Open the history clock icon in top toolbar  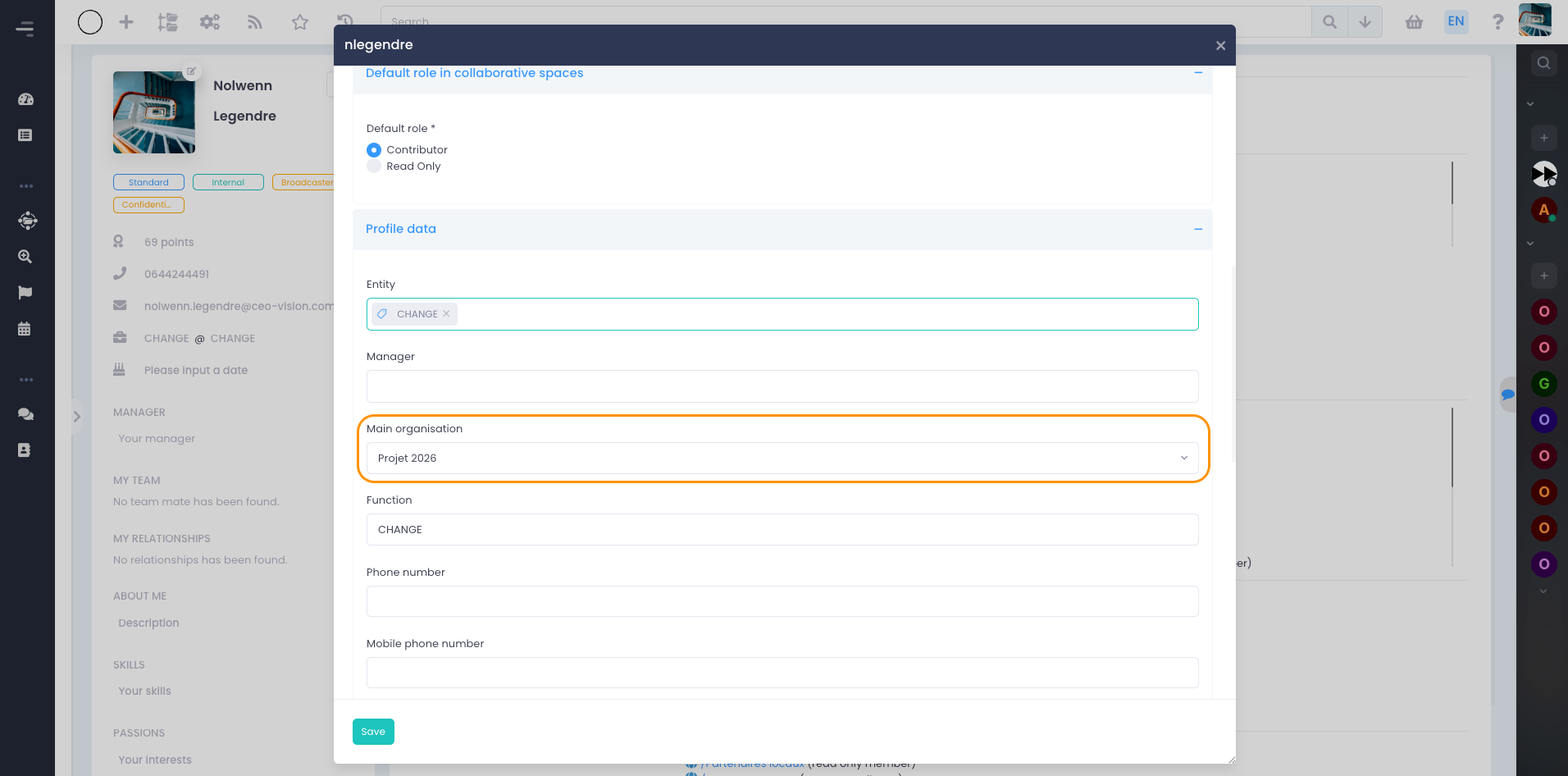[x=345, y=21]
